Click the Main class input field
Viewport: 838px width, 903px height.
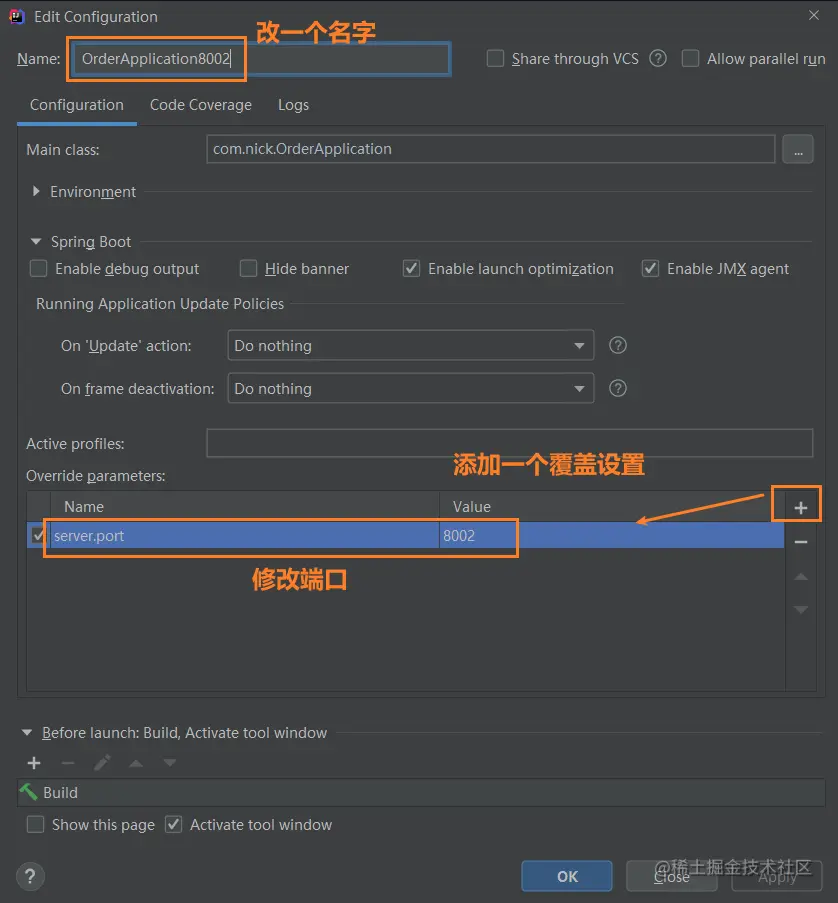coord(491,149)
